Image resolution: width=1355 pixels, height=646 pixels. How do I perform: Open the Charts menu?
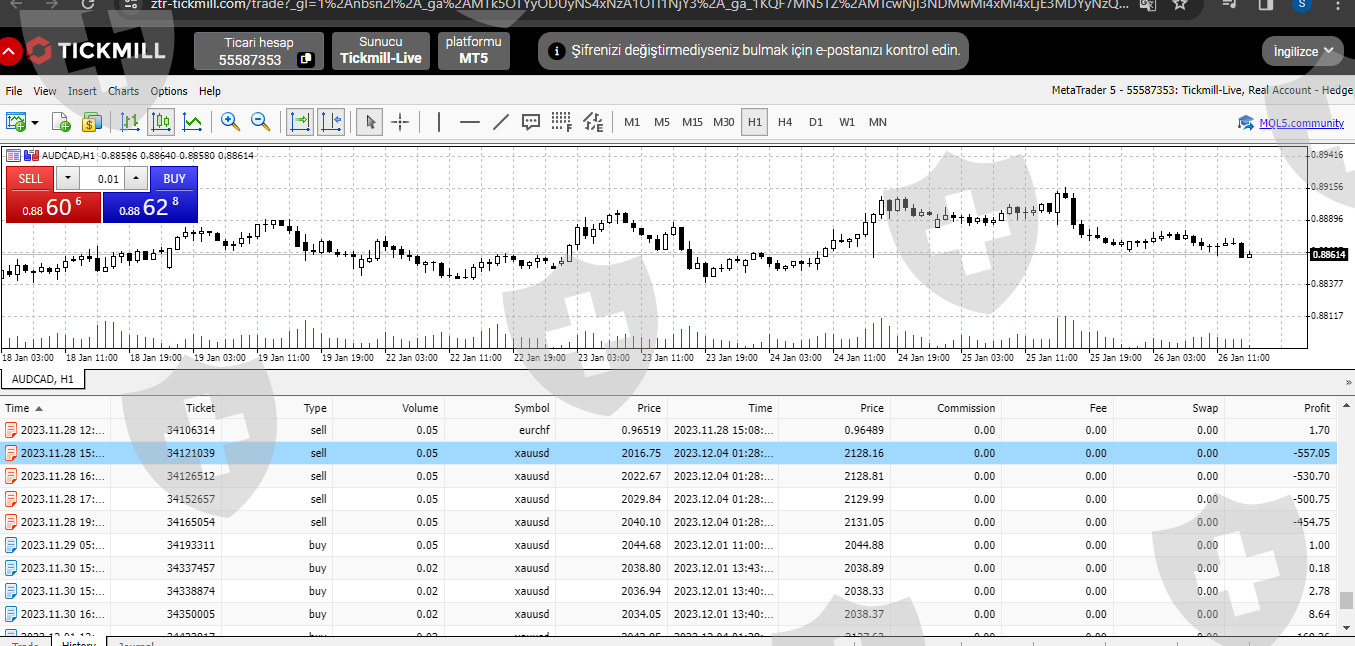[x=123, y=91]
